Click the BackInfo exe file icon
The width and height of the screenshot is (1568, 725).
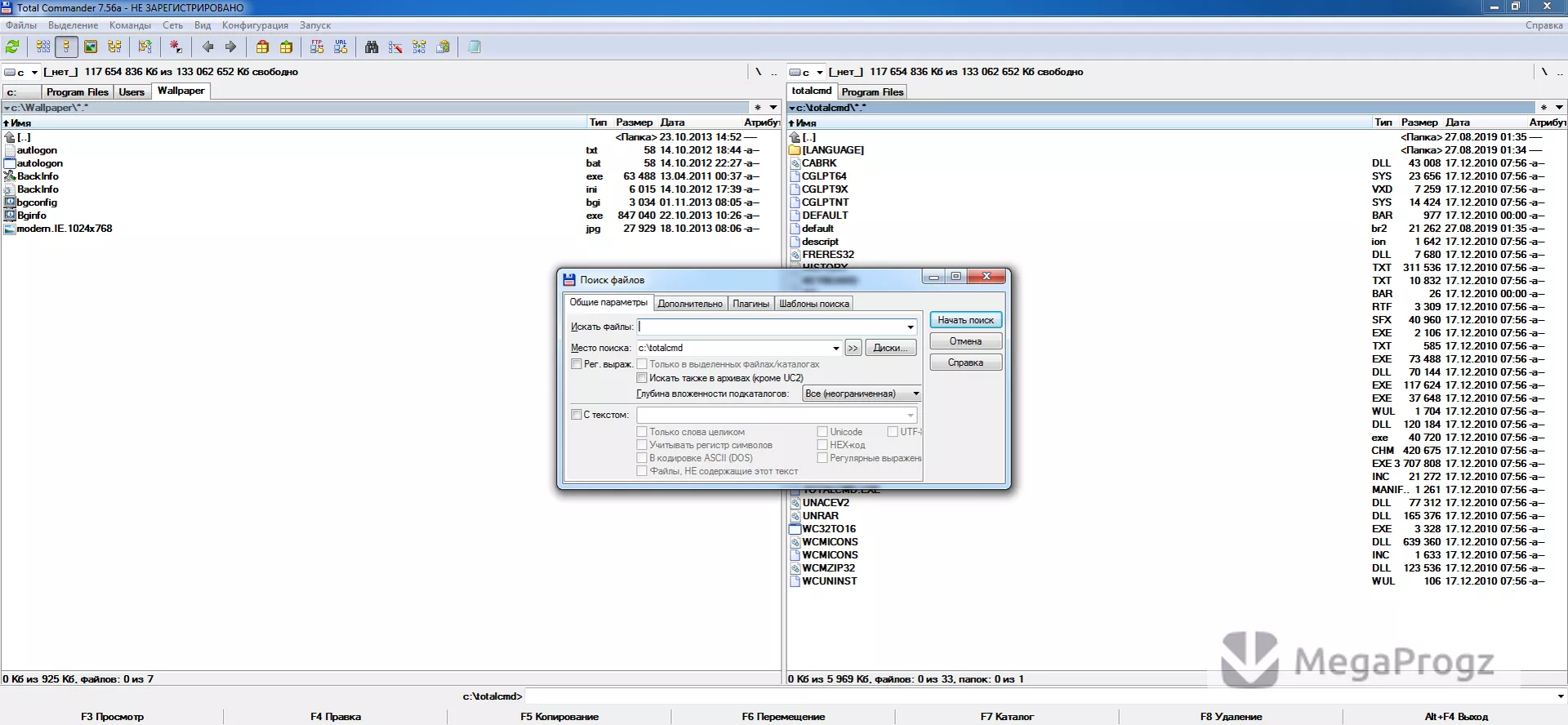coord(10,176)
